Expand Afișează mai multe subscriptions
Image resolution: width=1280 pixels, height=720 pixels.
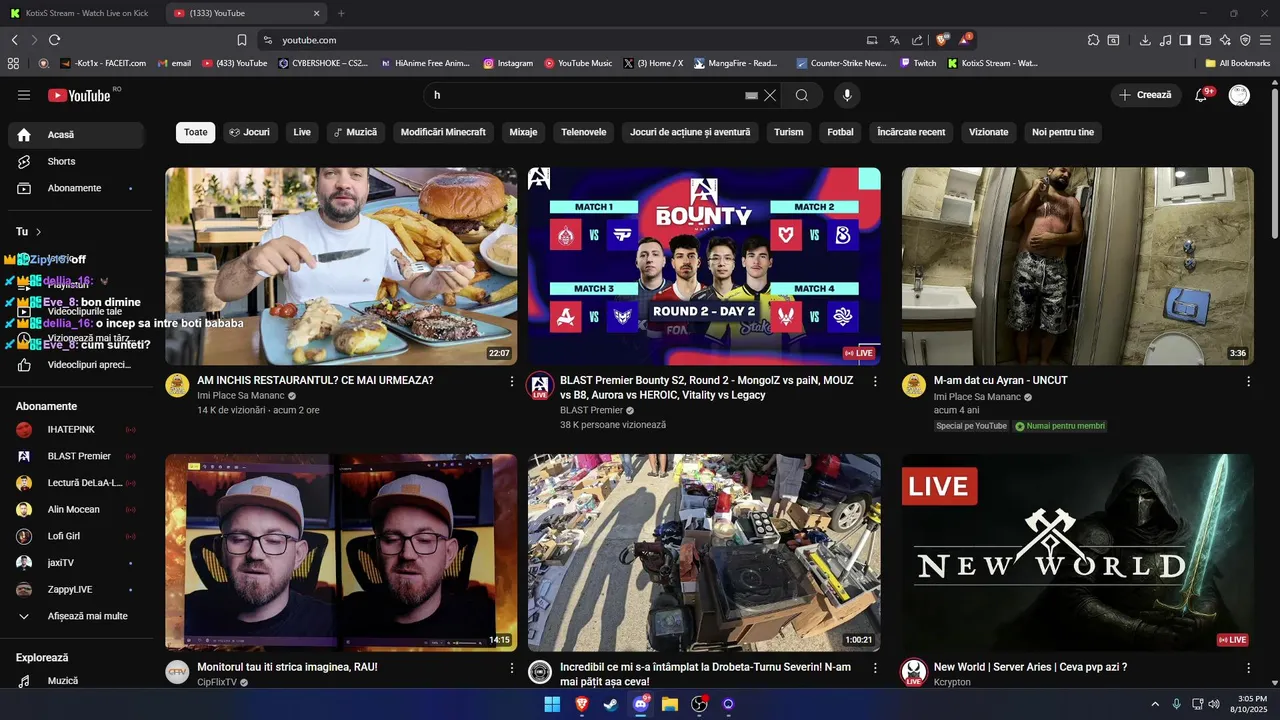(76, 616)
